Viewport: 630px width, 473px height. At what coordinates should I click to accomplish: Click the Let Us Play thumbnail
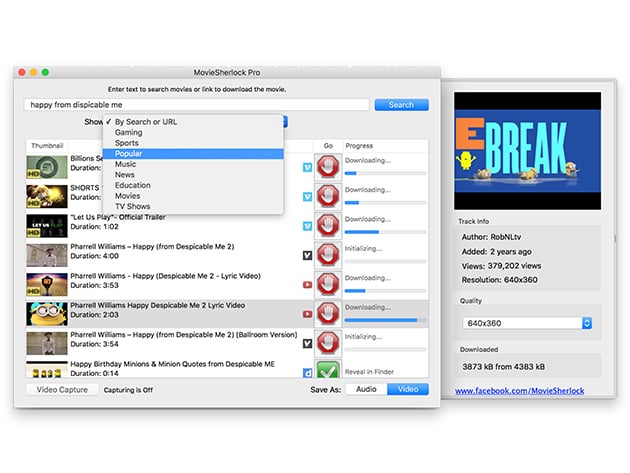point(47,226)
